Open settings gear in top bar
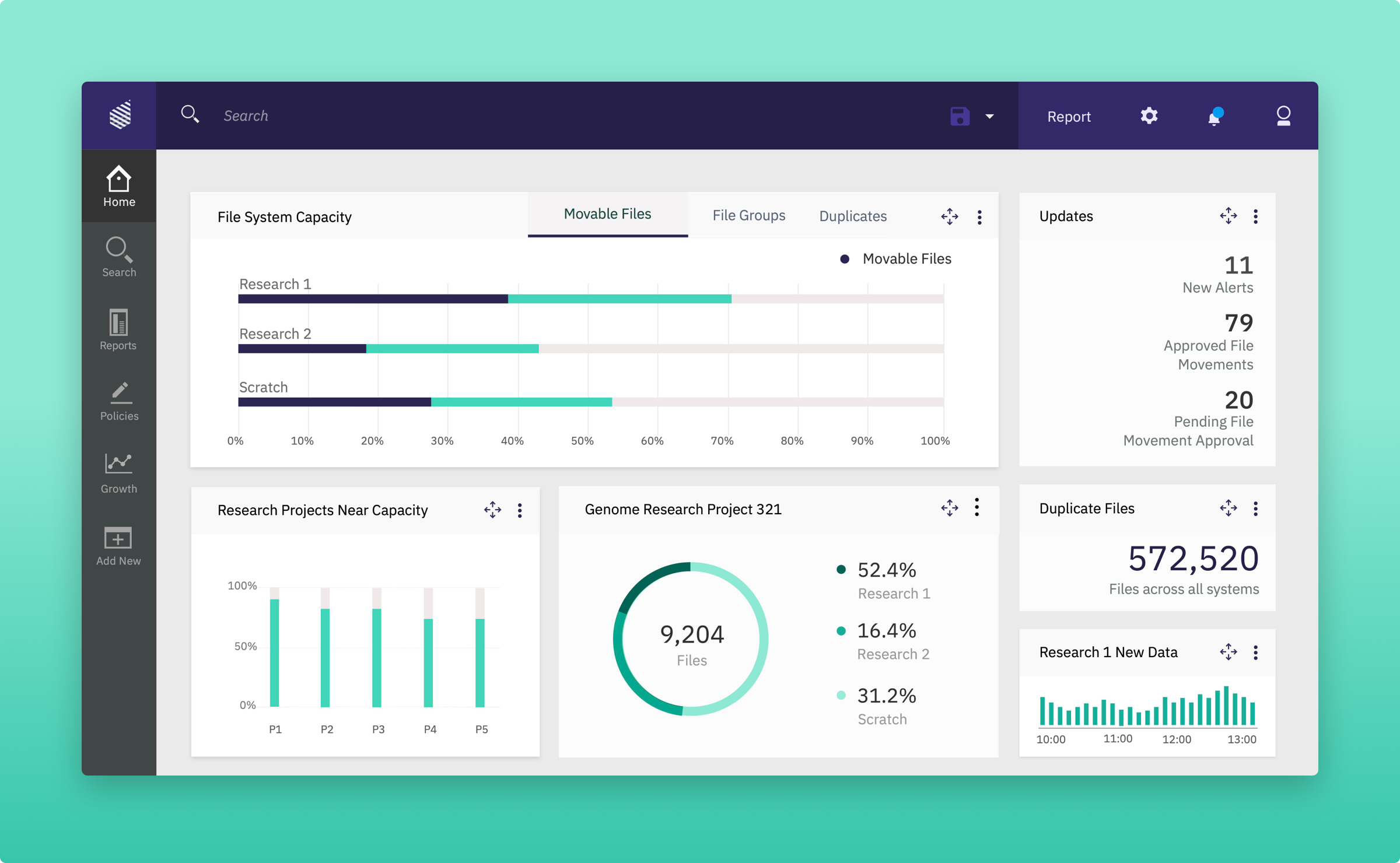The height and width of the screenshot is (863, 1400). (x=1149, y=116)
